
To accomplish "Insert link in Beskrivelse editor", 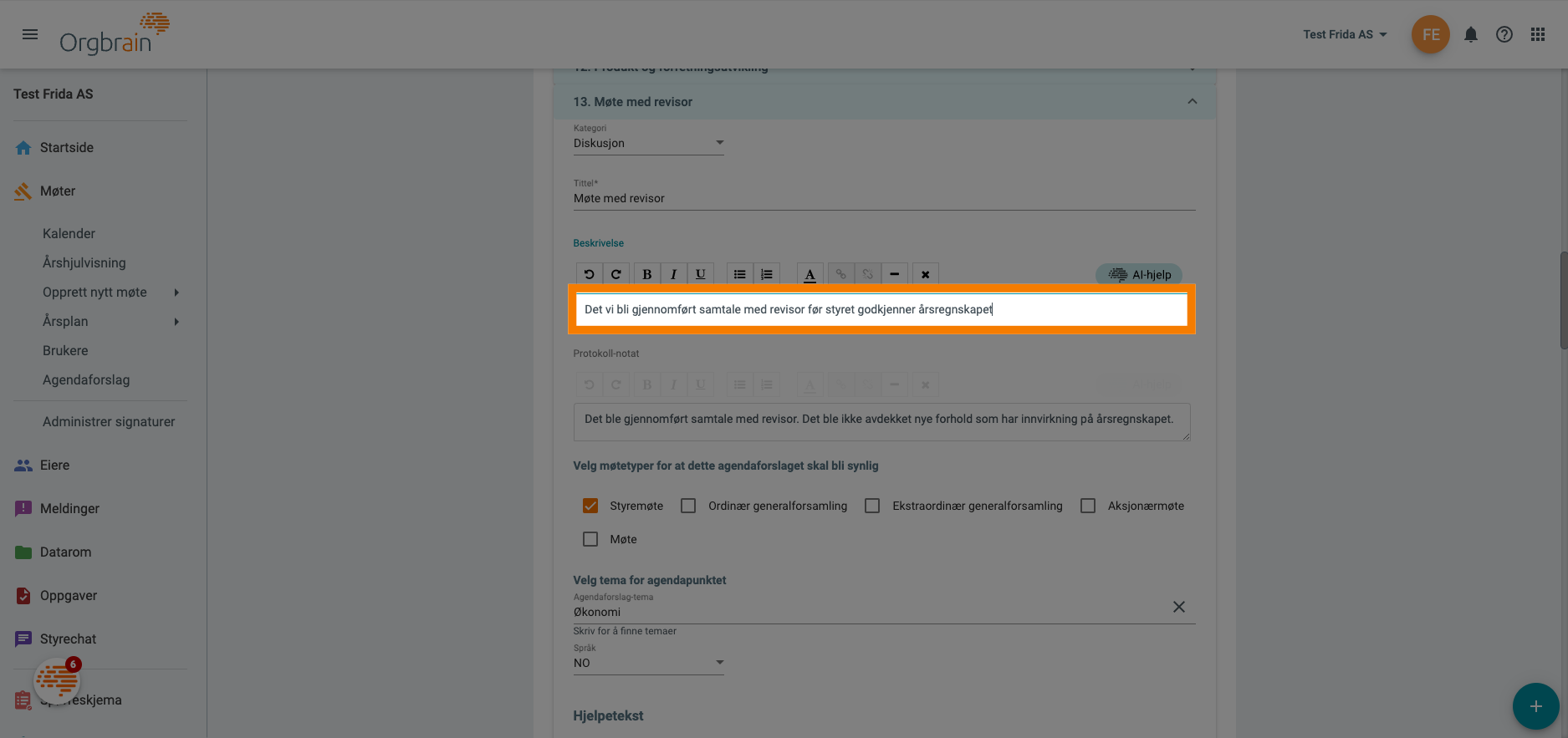I will coord(840,274).
